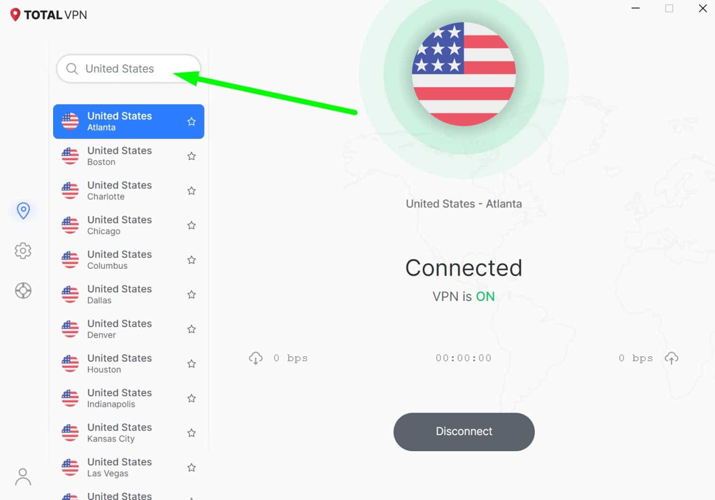
Task: Click the United States search field
Action: (129, 69)
